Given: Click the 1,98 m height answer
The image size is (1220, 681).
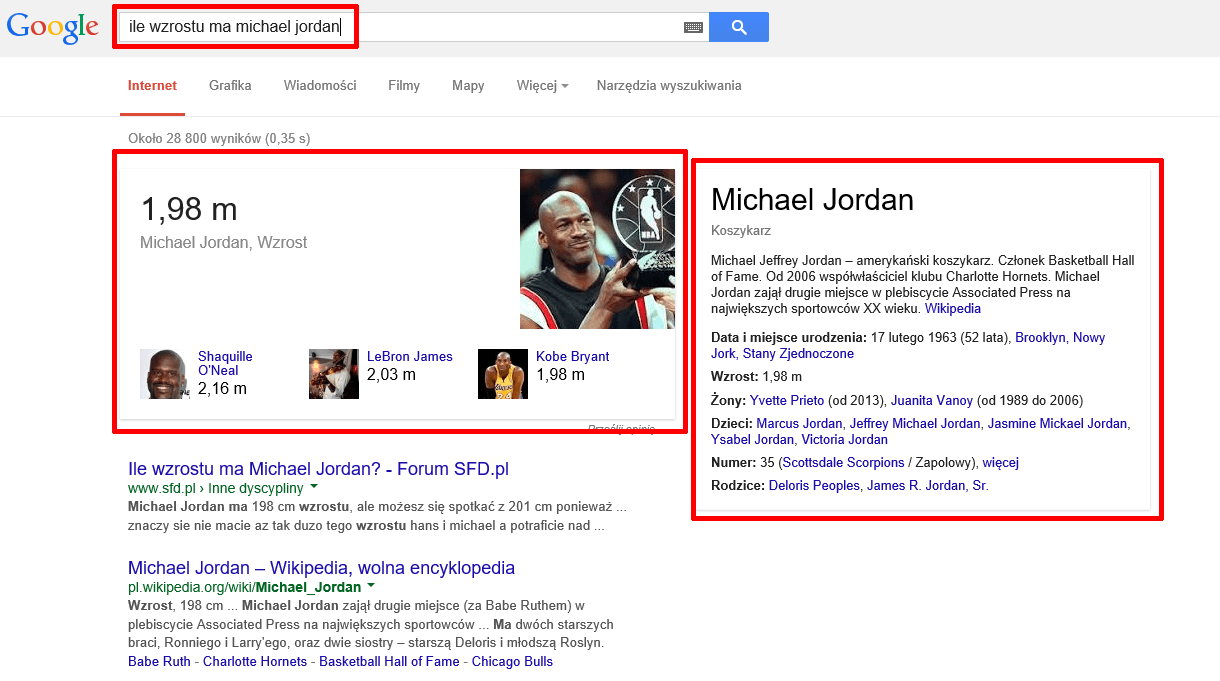Looking at the screenshot, I should (x=189, y=210).
